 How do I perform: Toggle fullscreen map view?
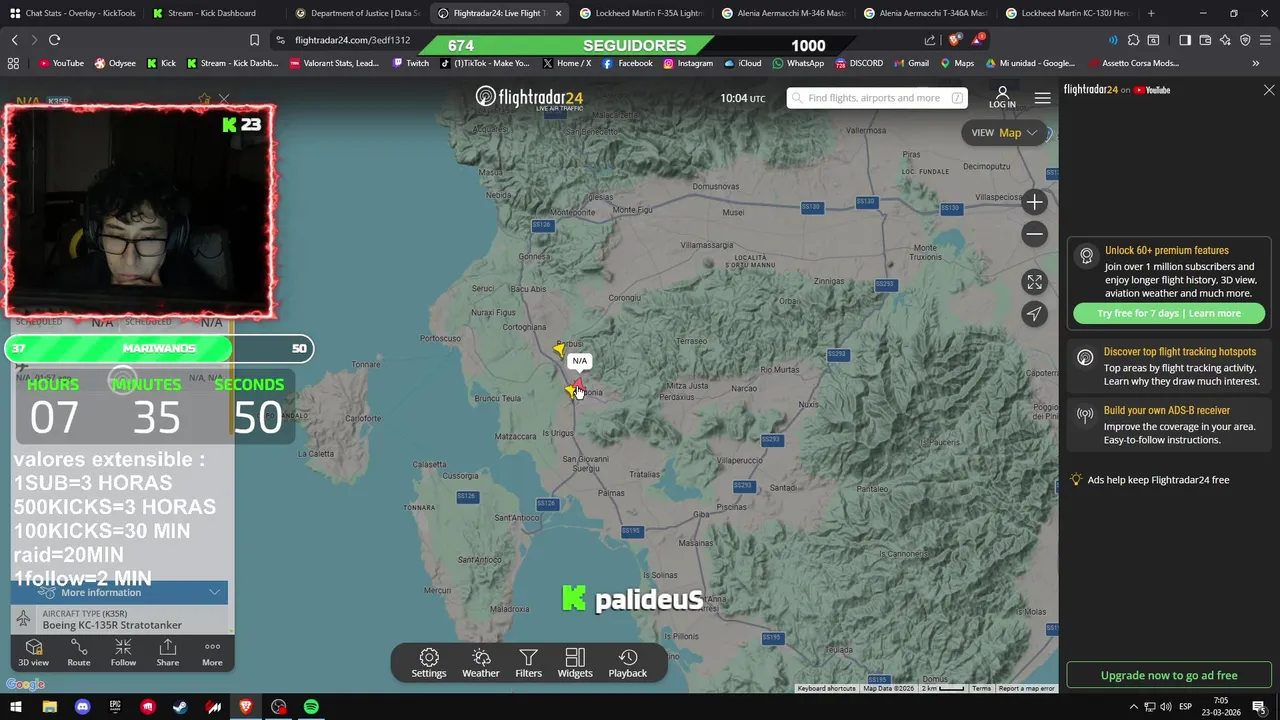1035,282
